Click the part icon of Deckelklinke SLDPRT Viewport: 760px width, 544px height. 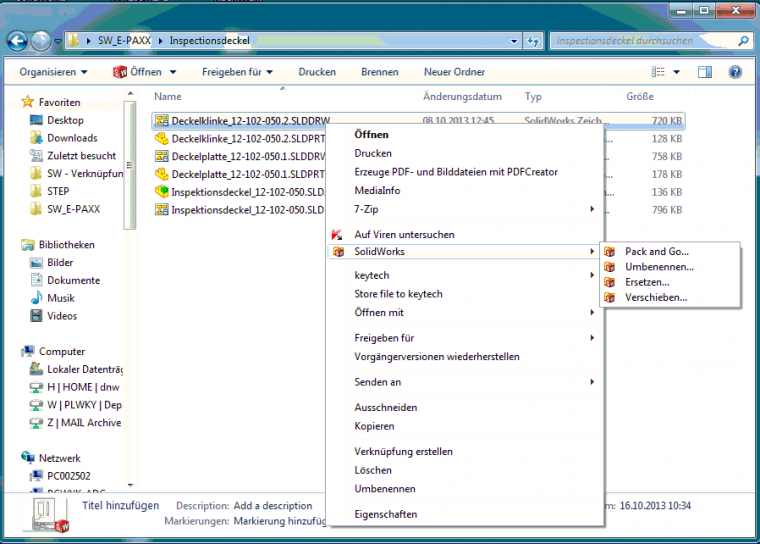(161, 138)
